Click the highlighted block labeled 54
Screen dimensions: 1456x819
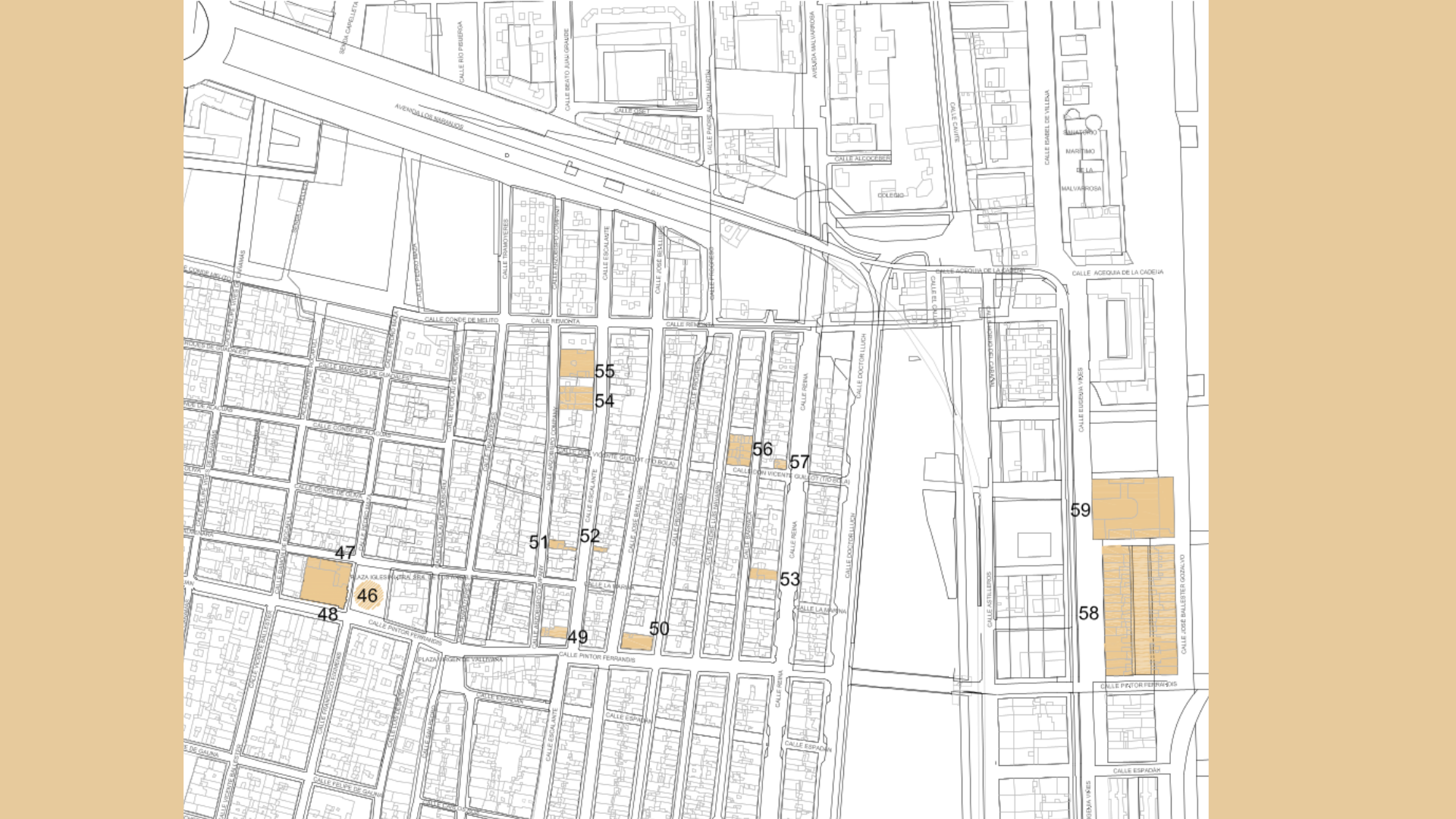pos(576,399)
